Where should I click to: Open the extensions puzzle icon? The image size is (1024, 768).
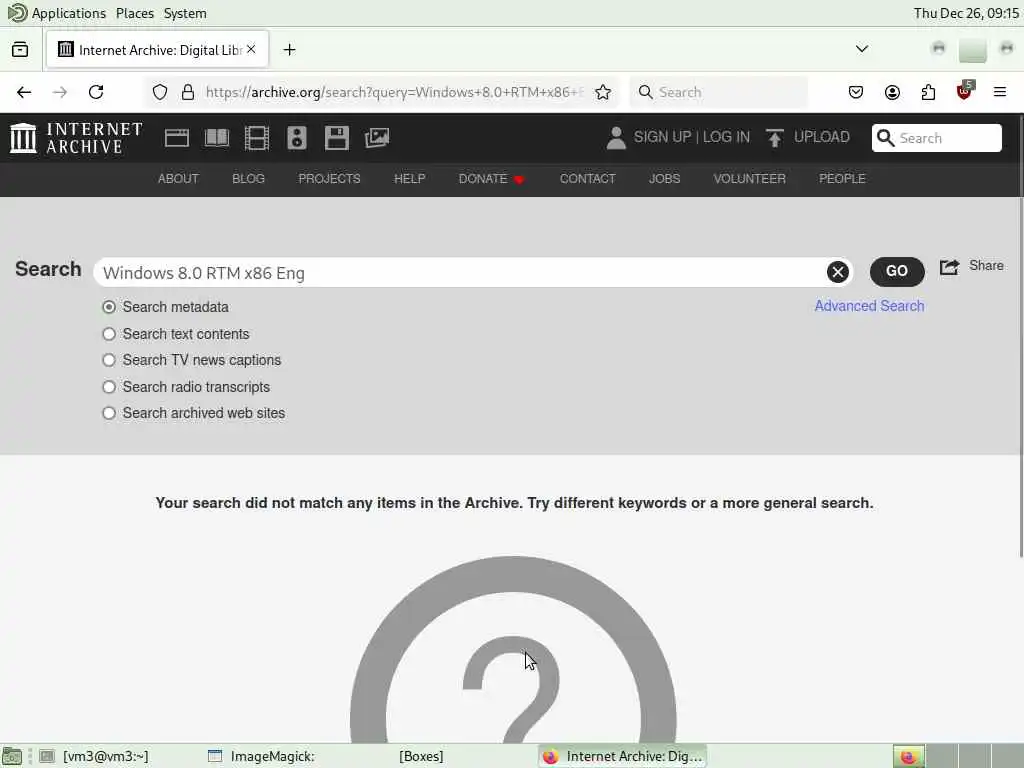tap(928, 92)
